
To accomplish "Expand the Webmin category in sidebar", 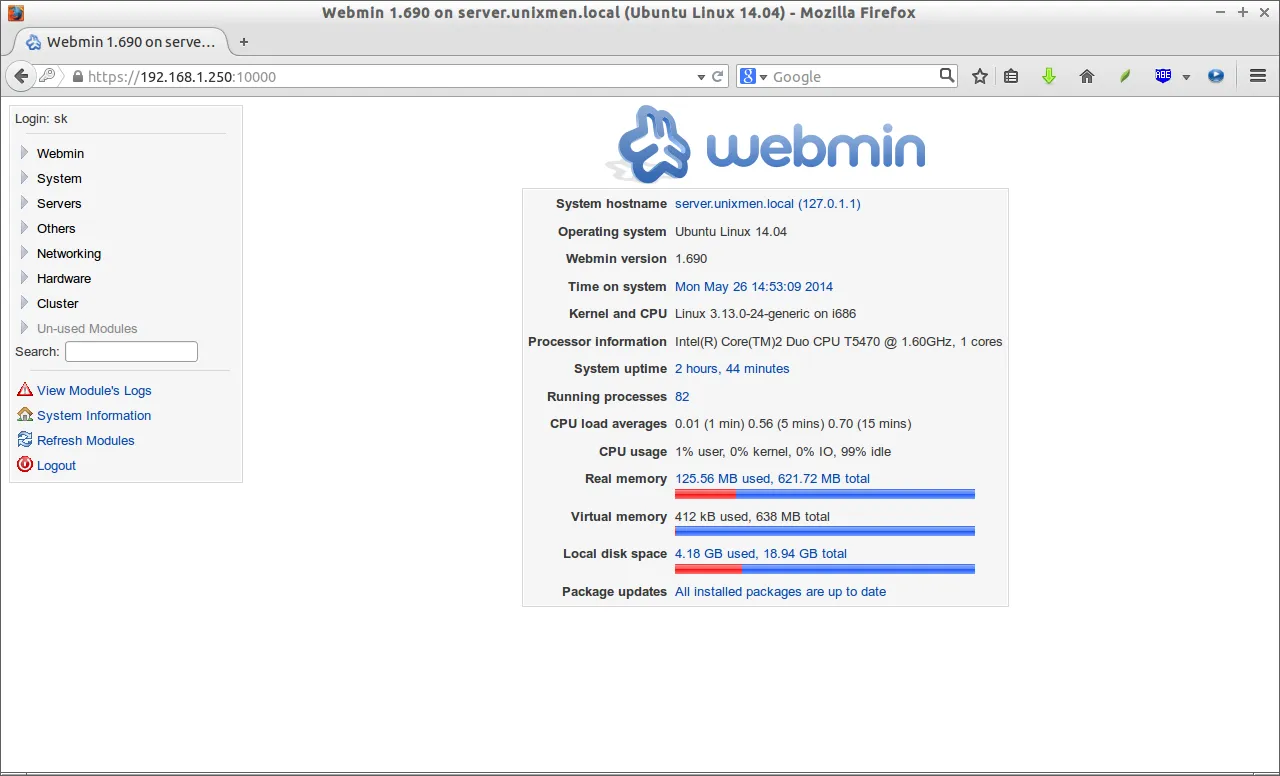I will (x=60, y=153).
